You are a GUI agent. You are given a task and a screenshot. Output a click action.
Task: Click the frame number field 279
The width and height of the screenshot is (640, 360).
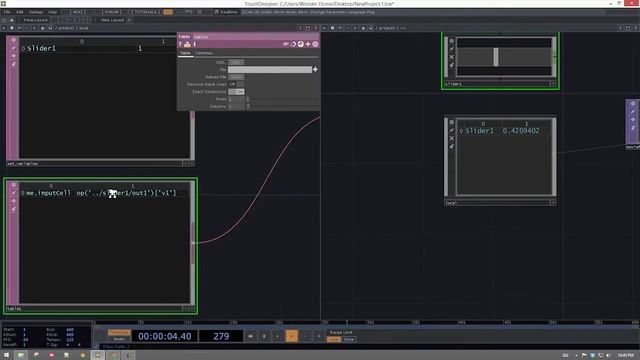click(221, 336)
